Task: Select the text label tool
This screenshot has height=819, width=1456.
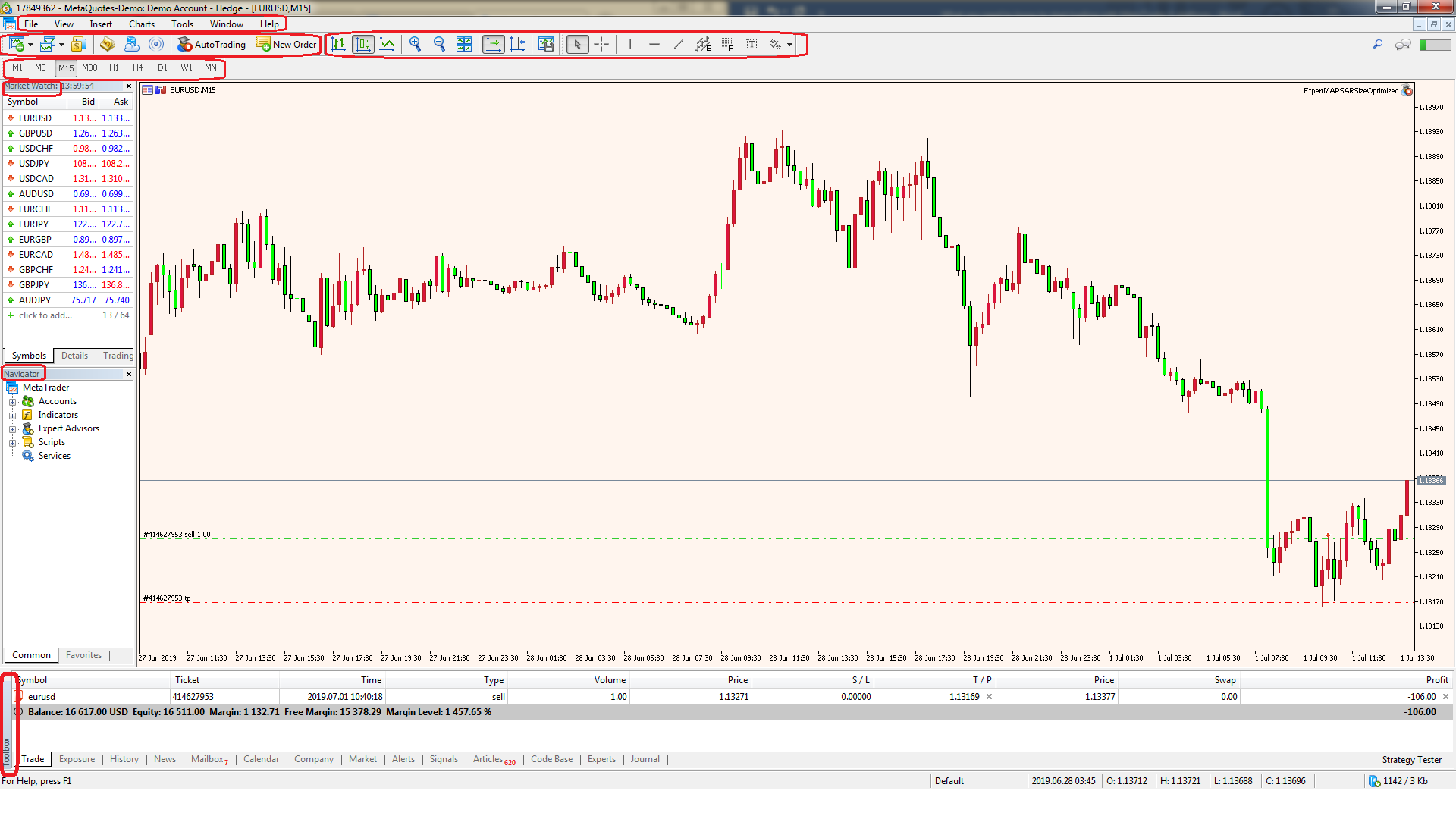Action: click(752, 45)
